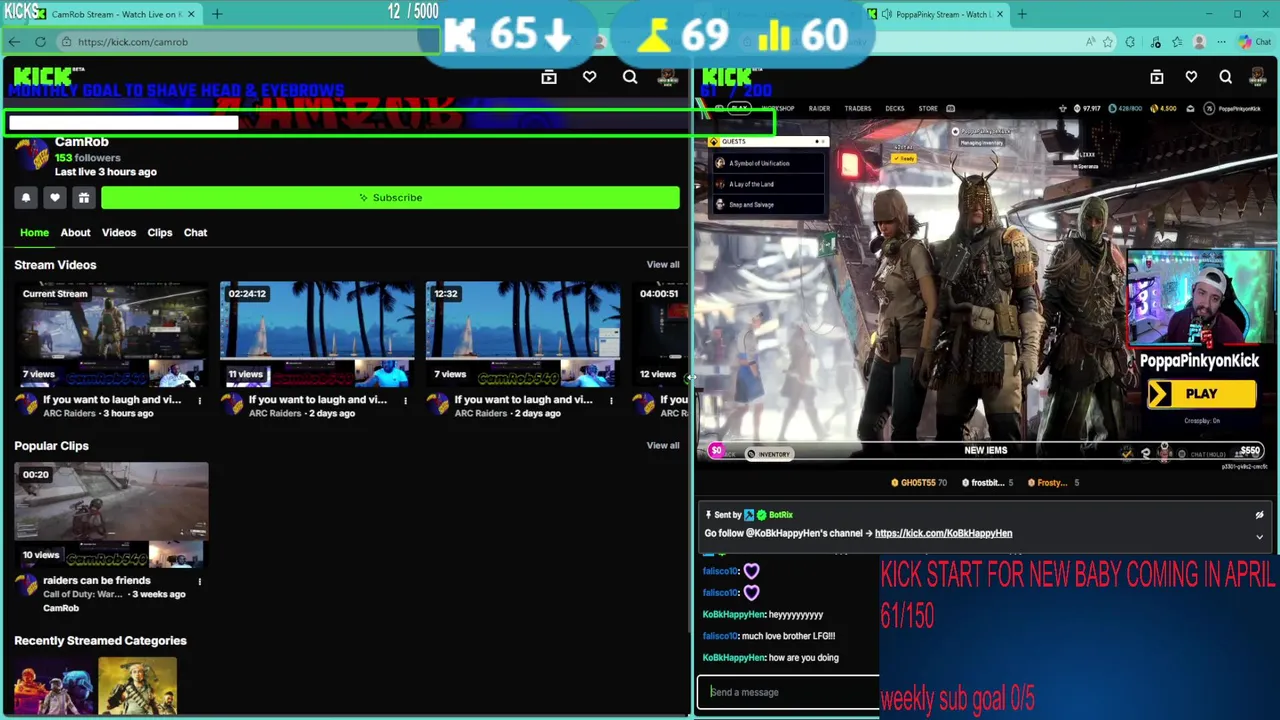Open Extensions in PoppaPinky browser toolbar
This screenshot has height=720, width=1280.
1130,42
